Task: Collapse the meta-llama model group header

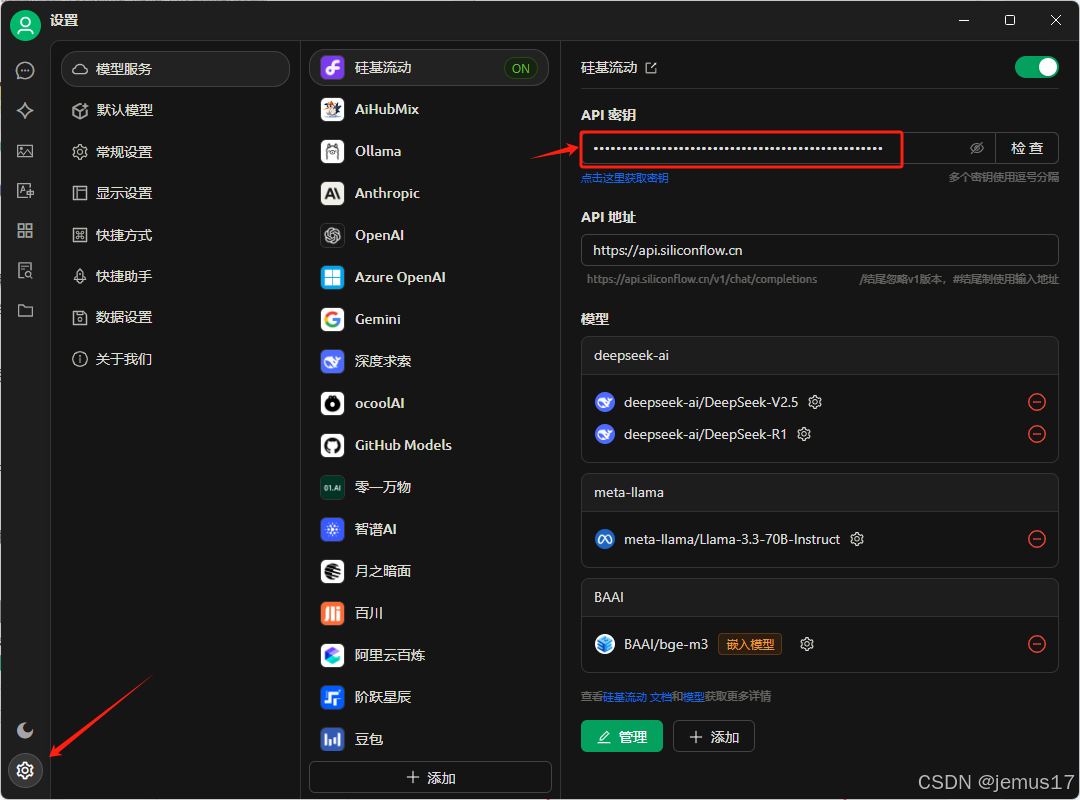Action: tap(820, 493)
